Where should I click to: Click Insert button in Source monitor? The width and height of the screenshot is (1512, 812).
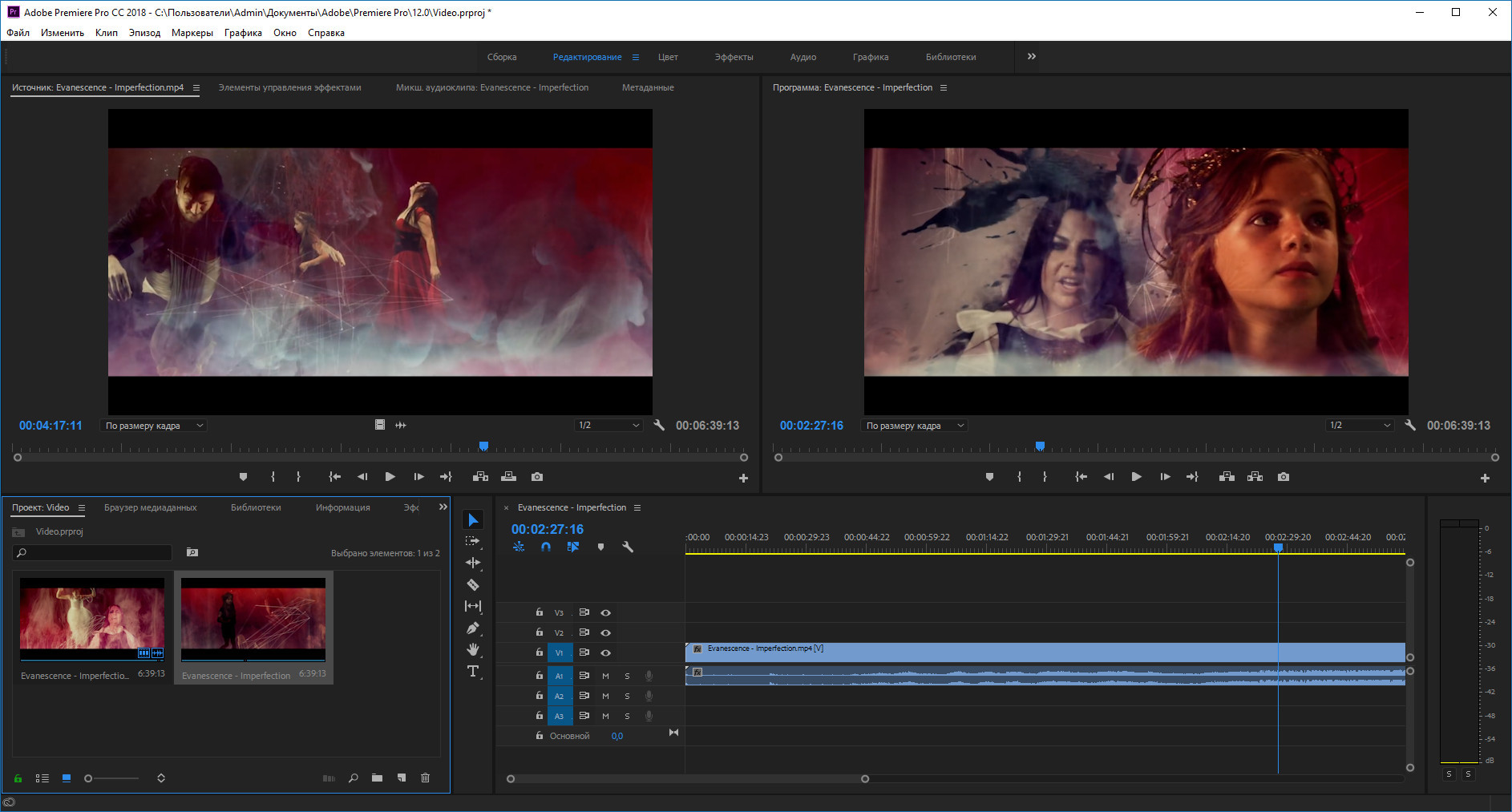click(x=480, y=477)
